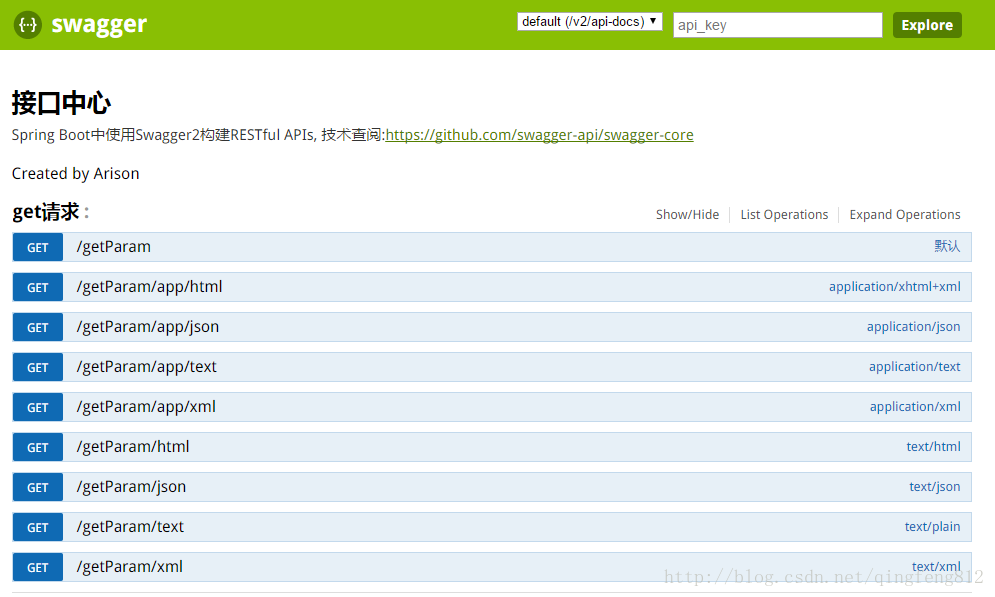995x597 pixels.
Task: Click the application/json summary
Action: [x=913, y=327]
